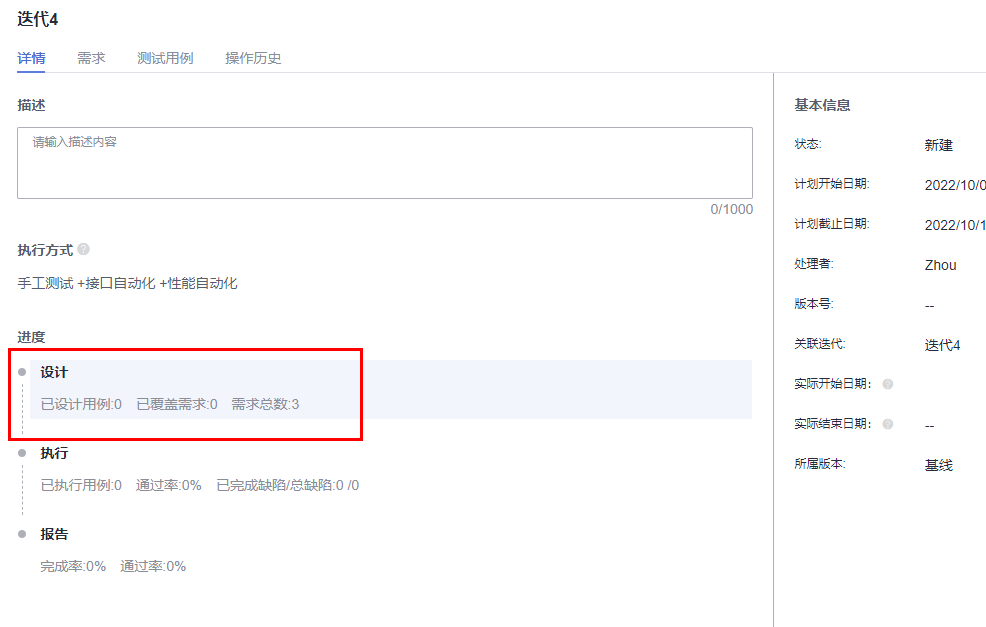Click the 版本号 value field
The image size is (986, 627).
929,306
